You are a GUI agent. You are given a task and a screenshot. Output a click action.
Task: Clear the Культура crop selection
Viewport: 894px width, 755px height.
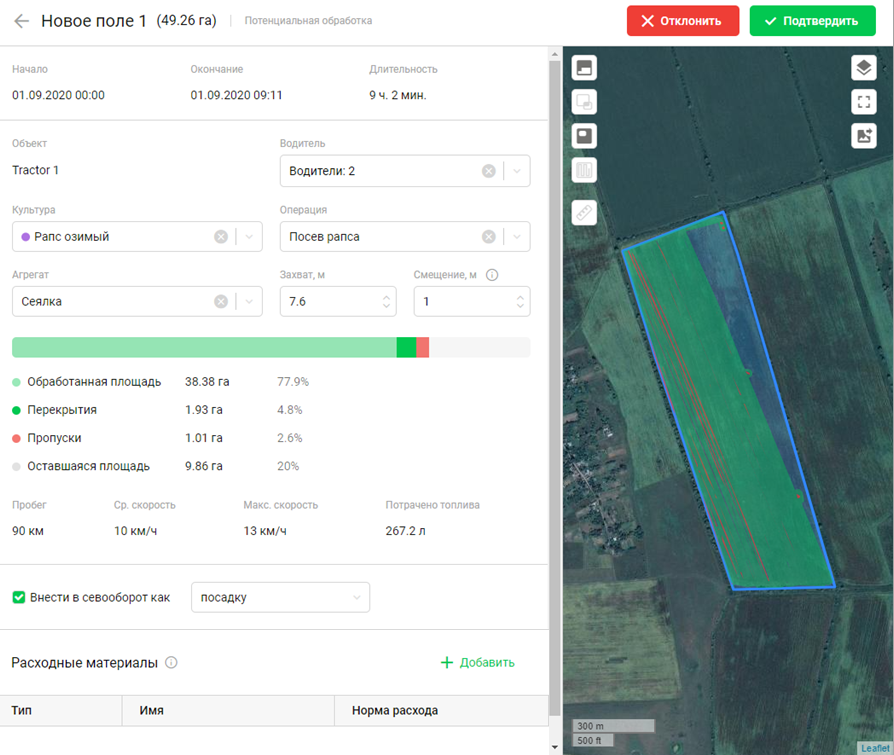coord(221,237)
